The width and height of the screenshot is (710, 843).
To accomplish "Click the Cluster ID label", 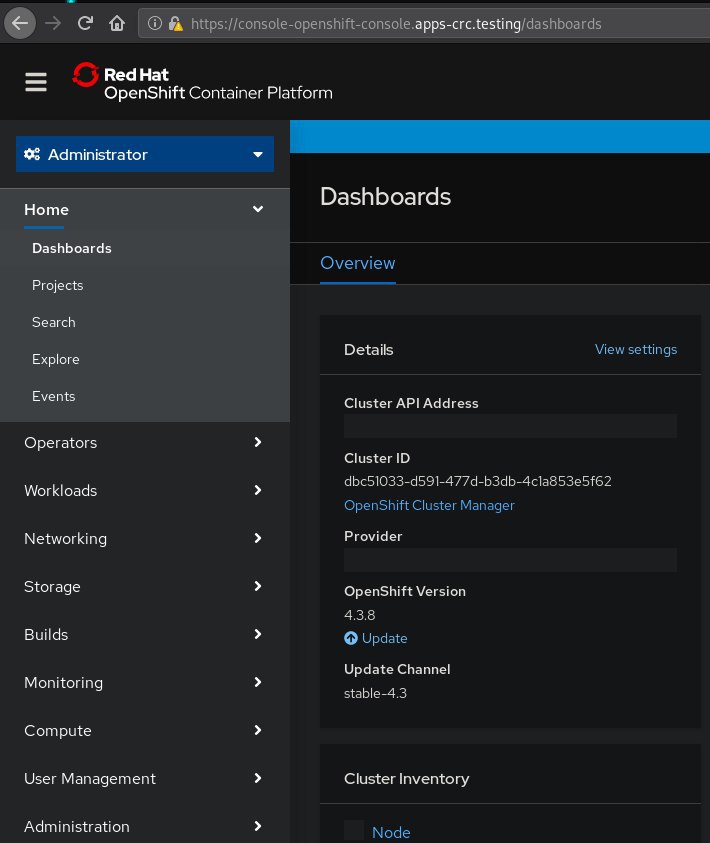I will (377, 458).
